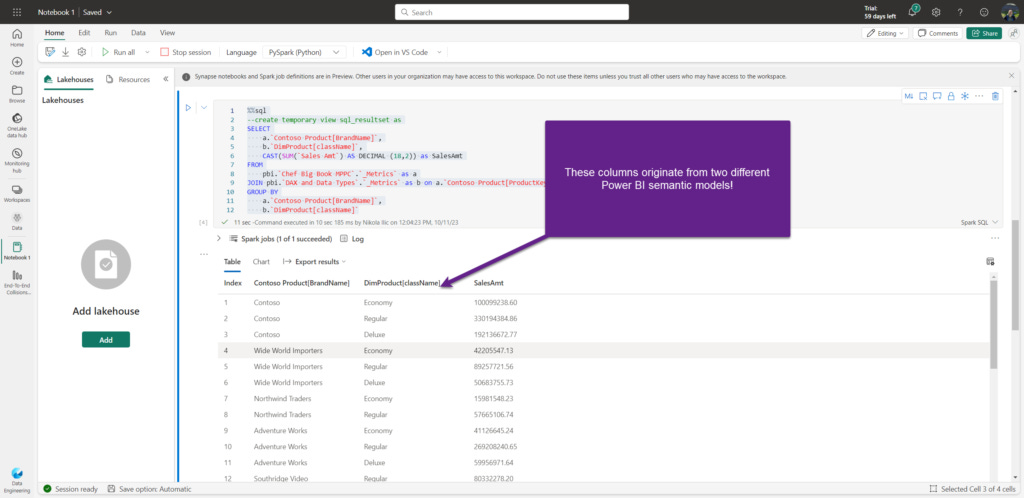
Task: Open the notifications bell icon
Action: point(912,12)
